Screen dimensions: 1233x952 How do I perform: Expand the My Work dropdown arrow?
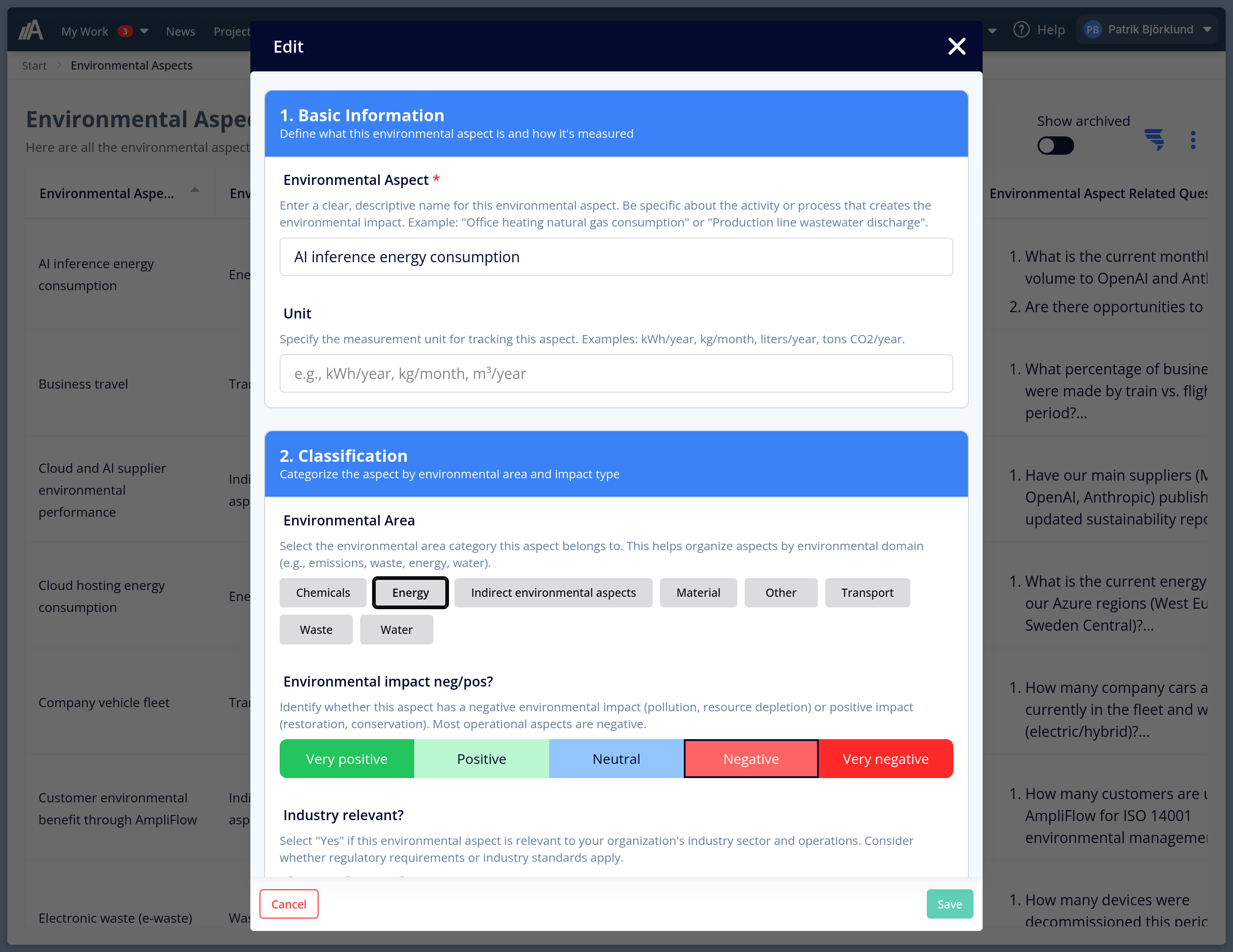pyautogui.click(x=145, y=31)
